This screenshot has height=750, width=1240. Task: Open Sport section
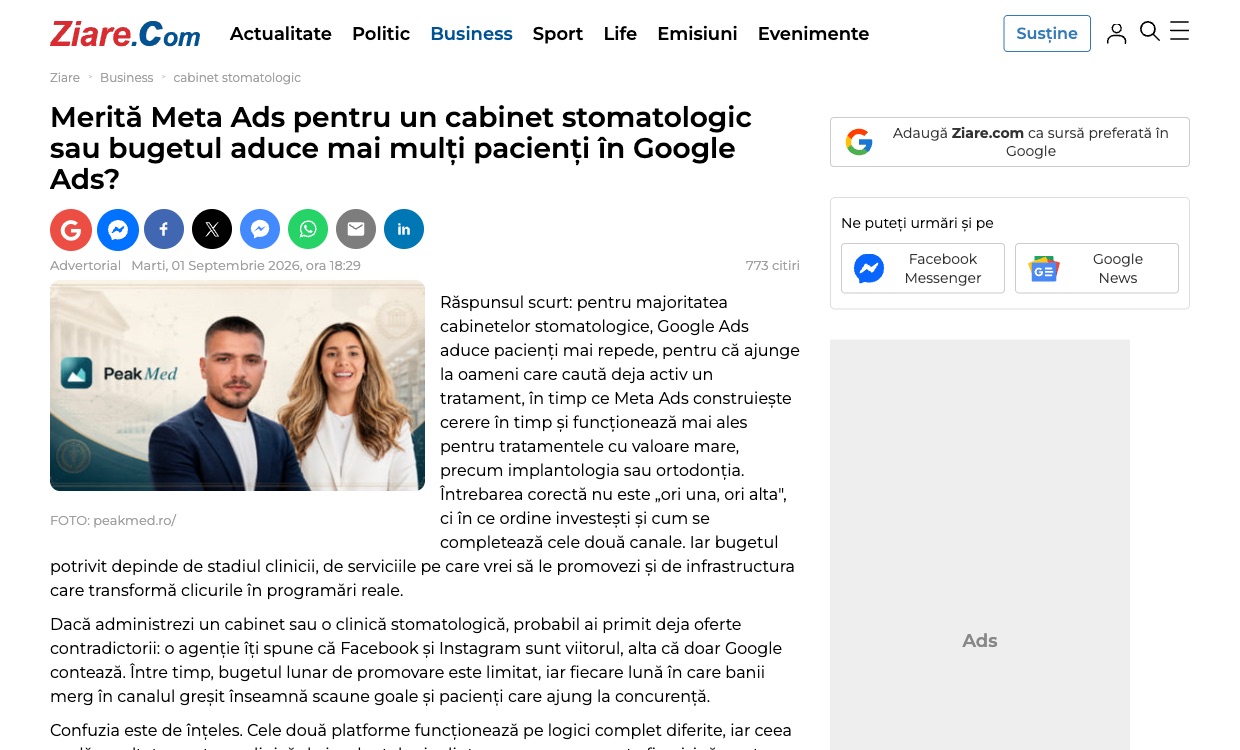click(x=558, y=34)
